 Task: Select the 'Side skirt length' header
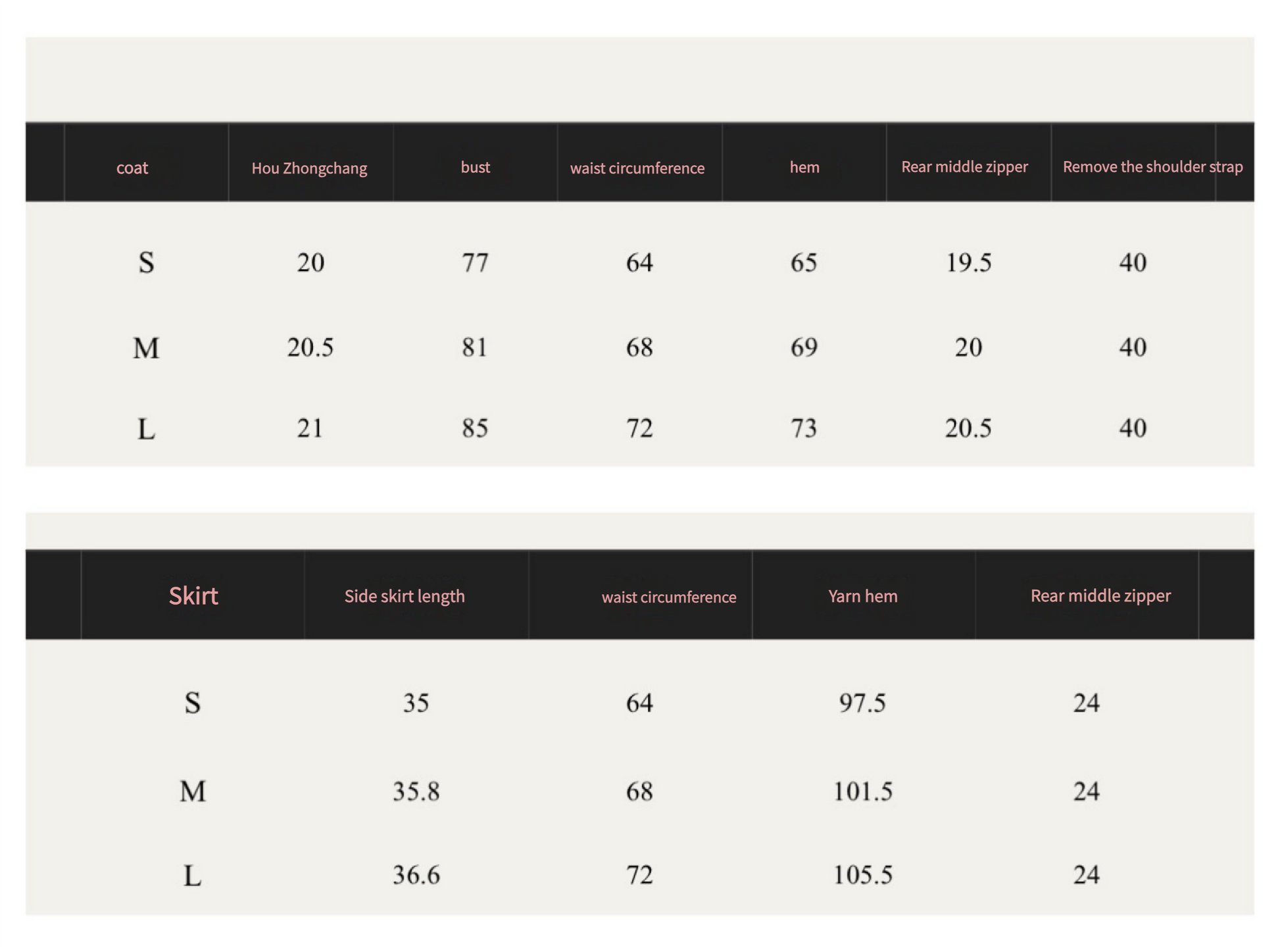coord(405,596)
